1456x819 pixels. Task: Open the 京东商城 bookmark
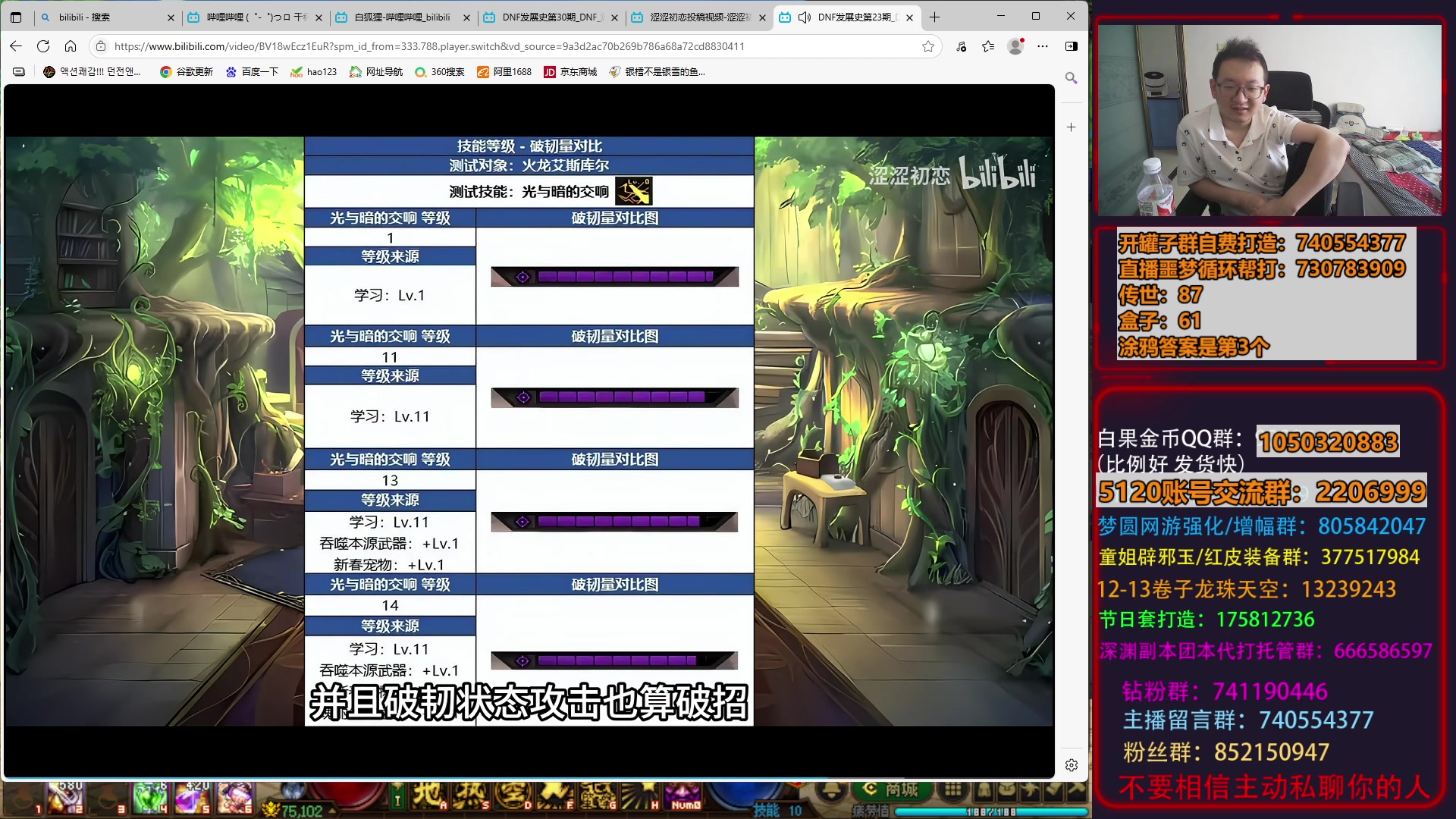tap(570, 72)
